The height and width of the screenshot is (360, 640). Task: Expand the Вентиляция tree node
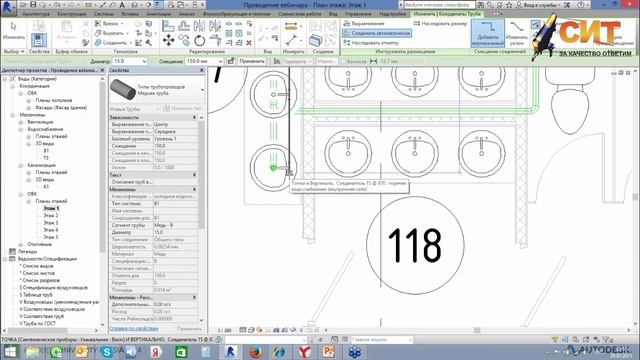click(21, 122)
